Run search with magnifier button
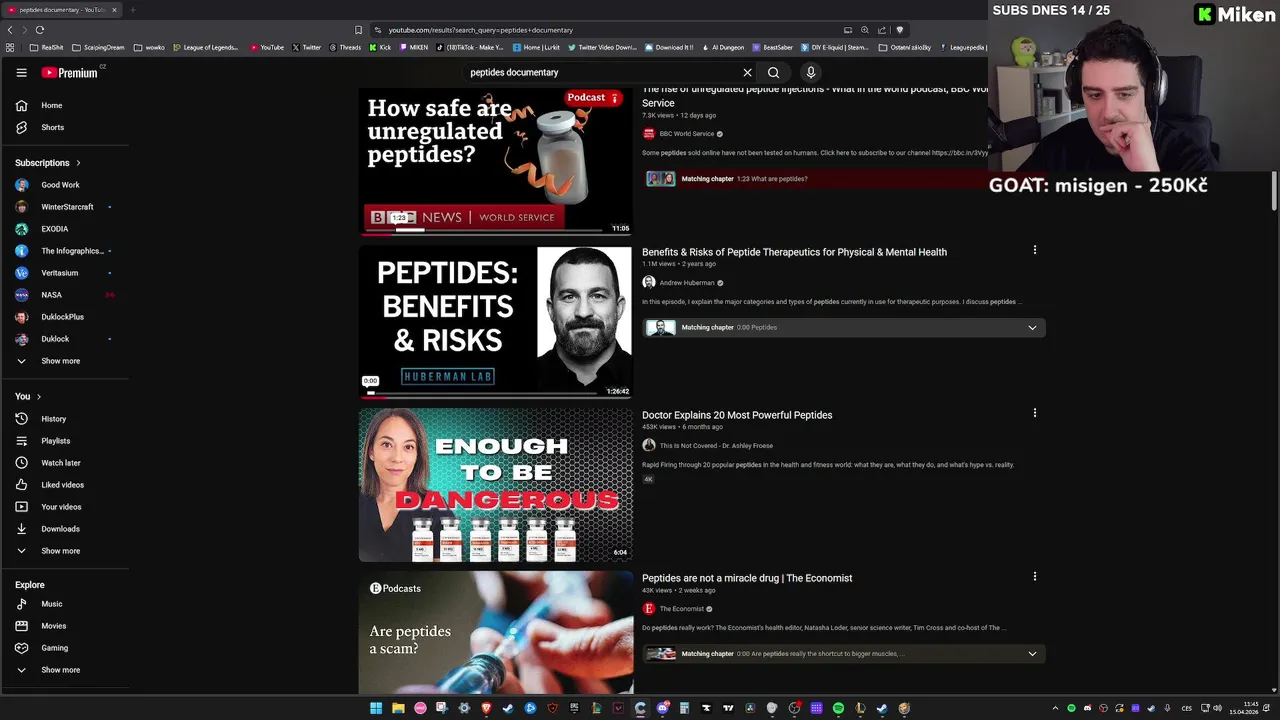 click(x=773, y=72)
